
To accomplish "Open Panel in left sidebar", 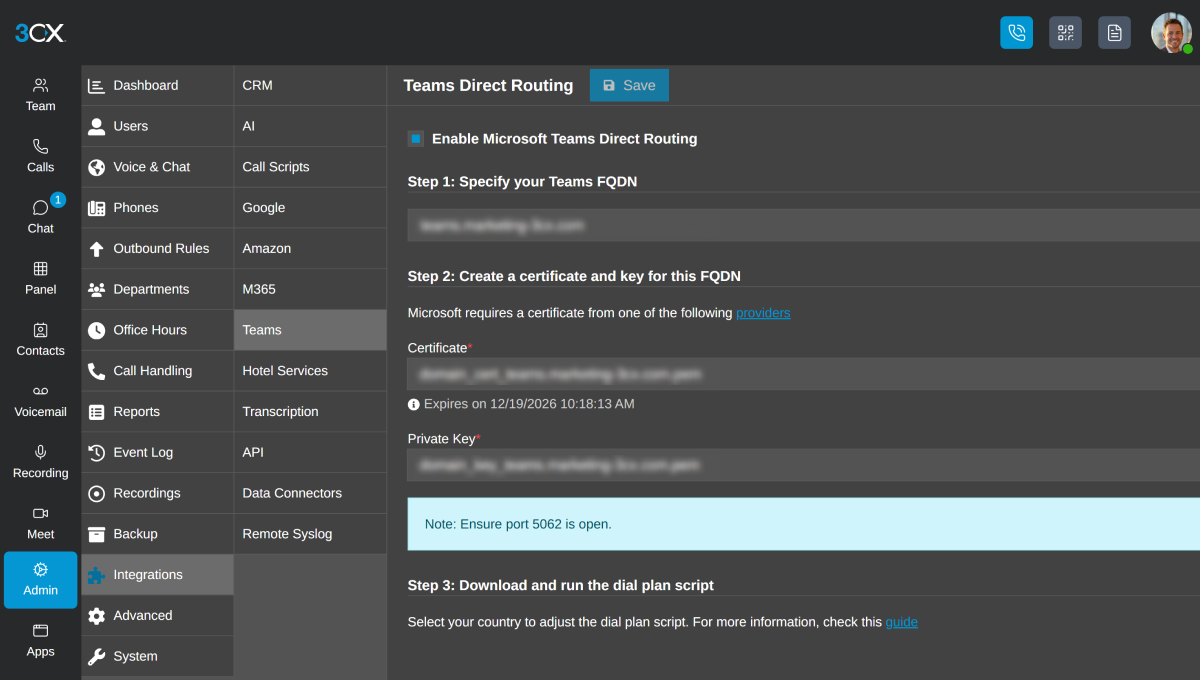I will point(40,278).
